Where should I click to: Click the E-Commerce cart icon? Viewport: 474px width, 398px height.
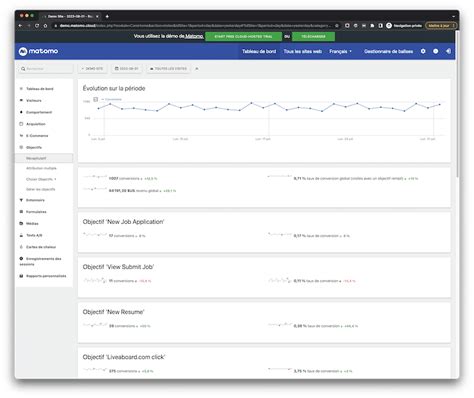(21, 136)
